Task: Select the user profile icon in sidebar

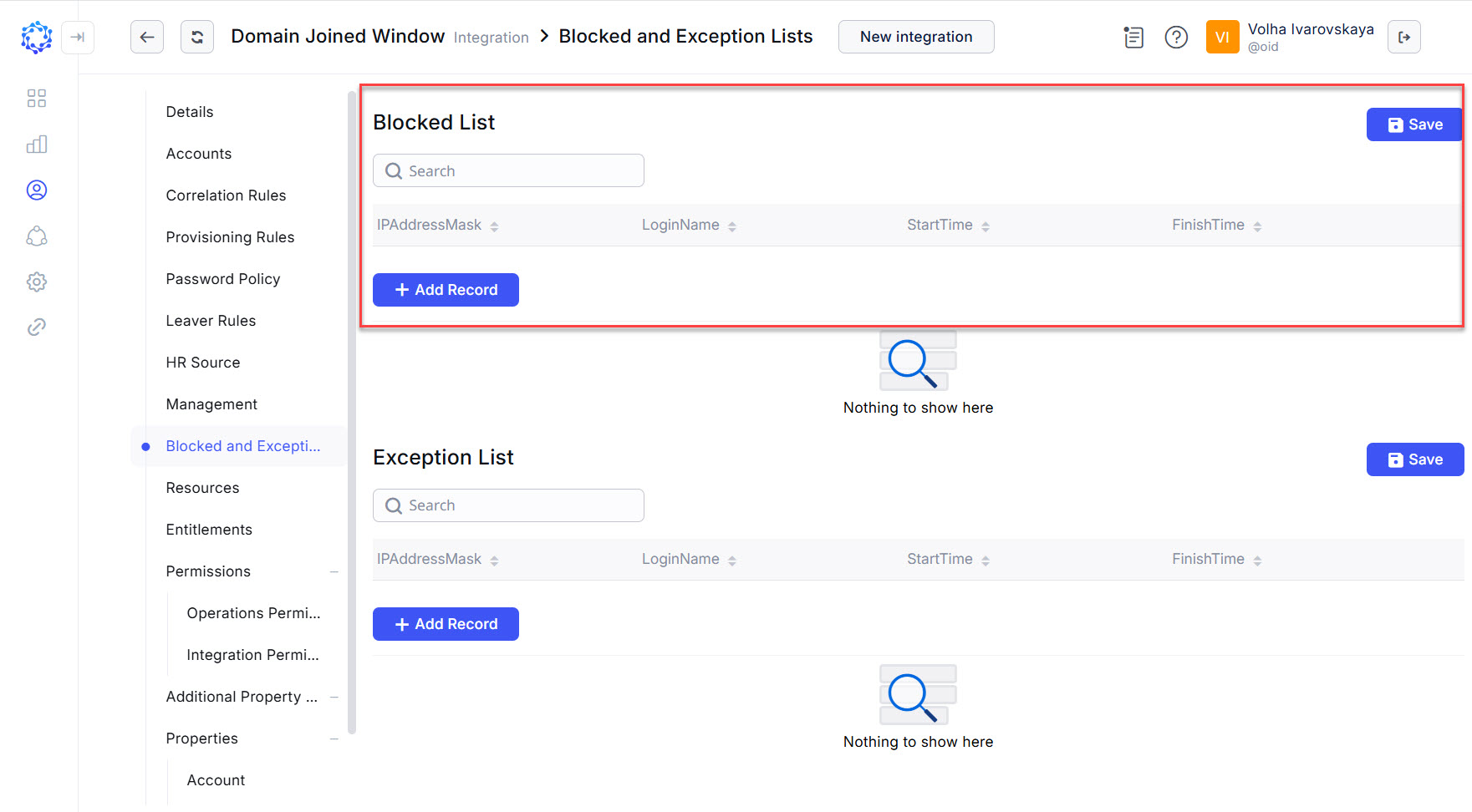Action: pyautogui.click(x=37, y=190)
